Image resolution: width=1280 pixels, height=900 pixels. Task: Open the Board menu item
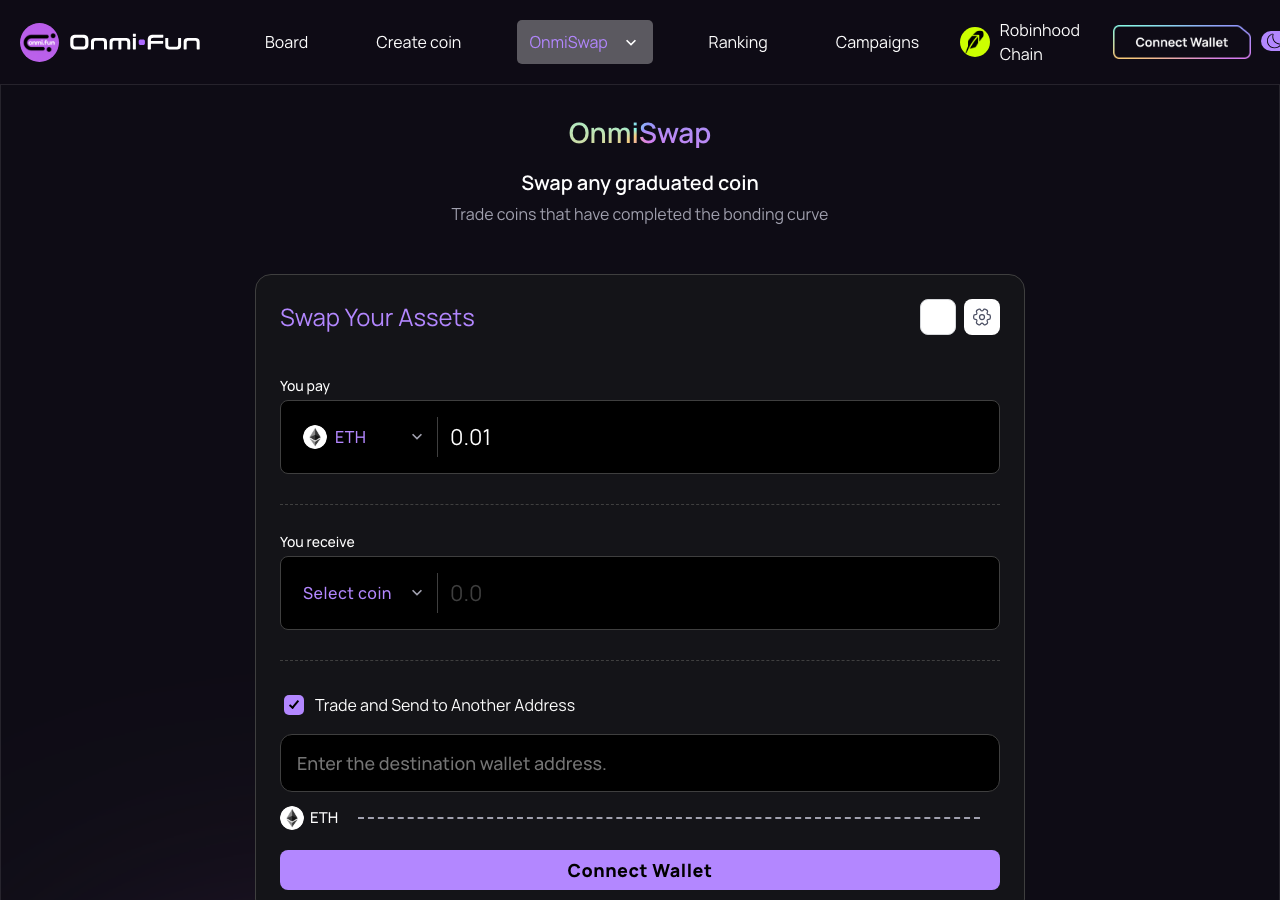[286, 42]
